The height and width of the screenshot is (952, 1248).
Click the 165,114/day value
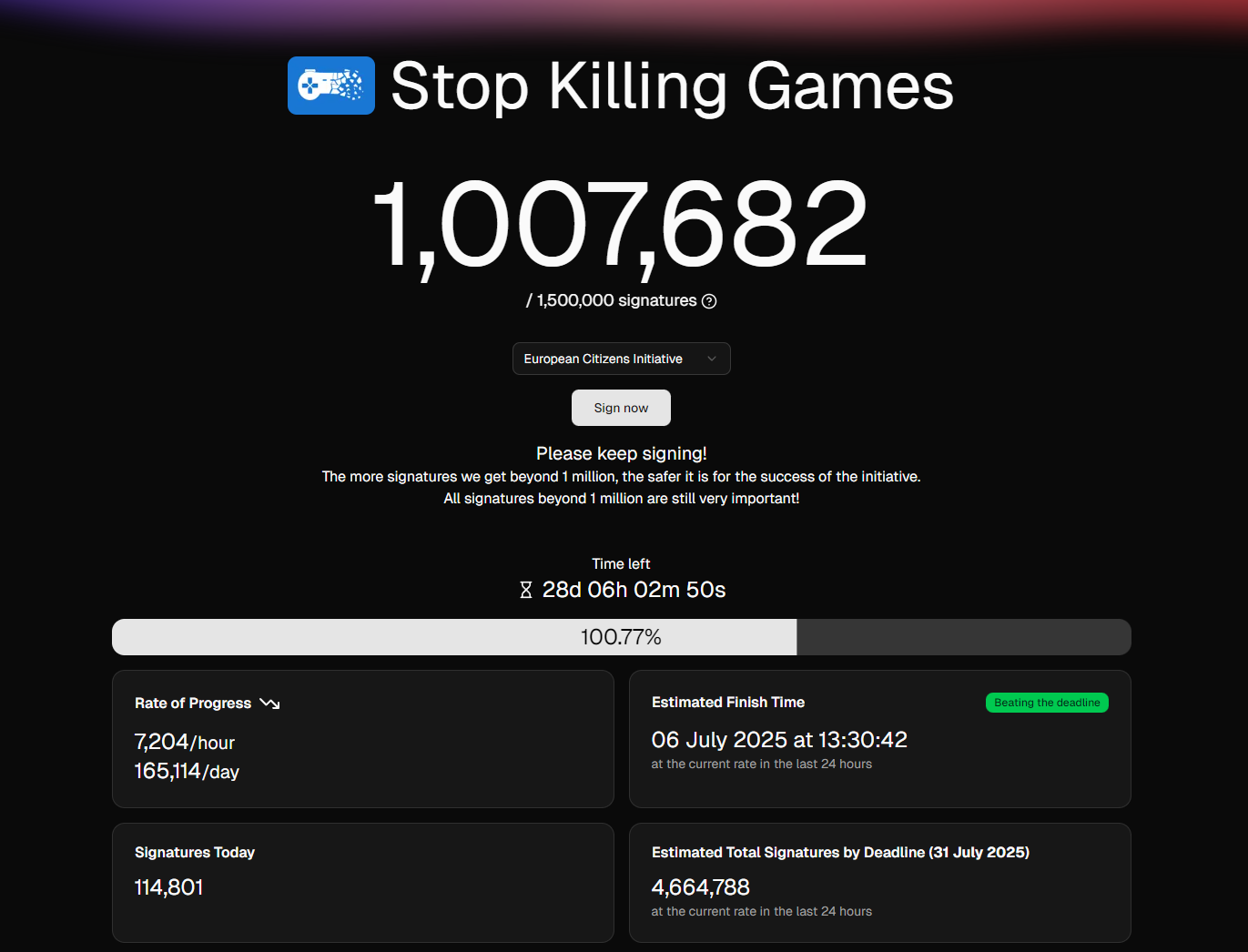[x=187, y=771]
